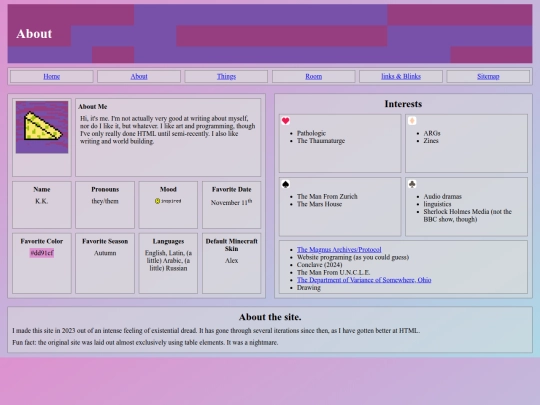Click the #dd91cf favorite color swatch
This screenshot has height=405, width=540.
(42, 253)
